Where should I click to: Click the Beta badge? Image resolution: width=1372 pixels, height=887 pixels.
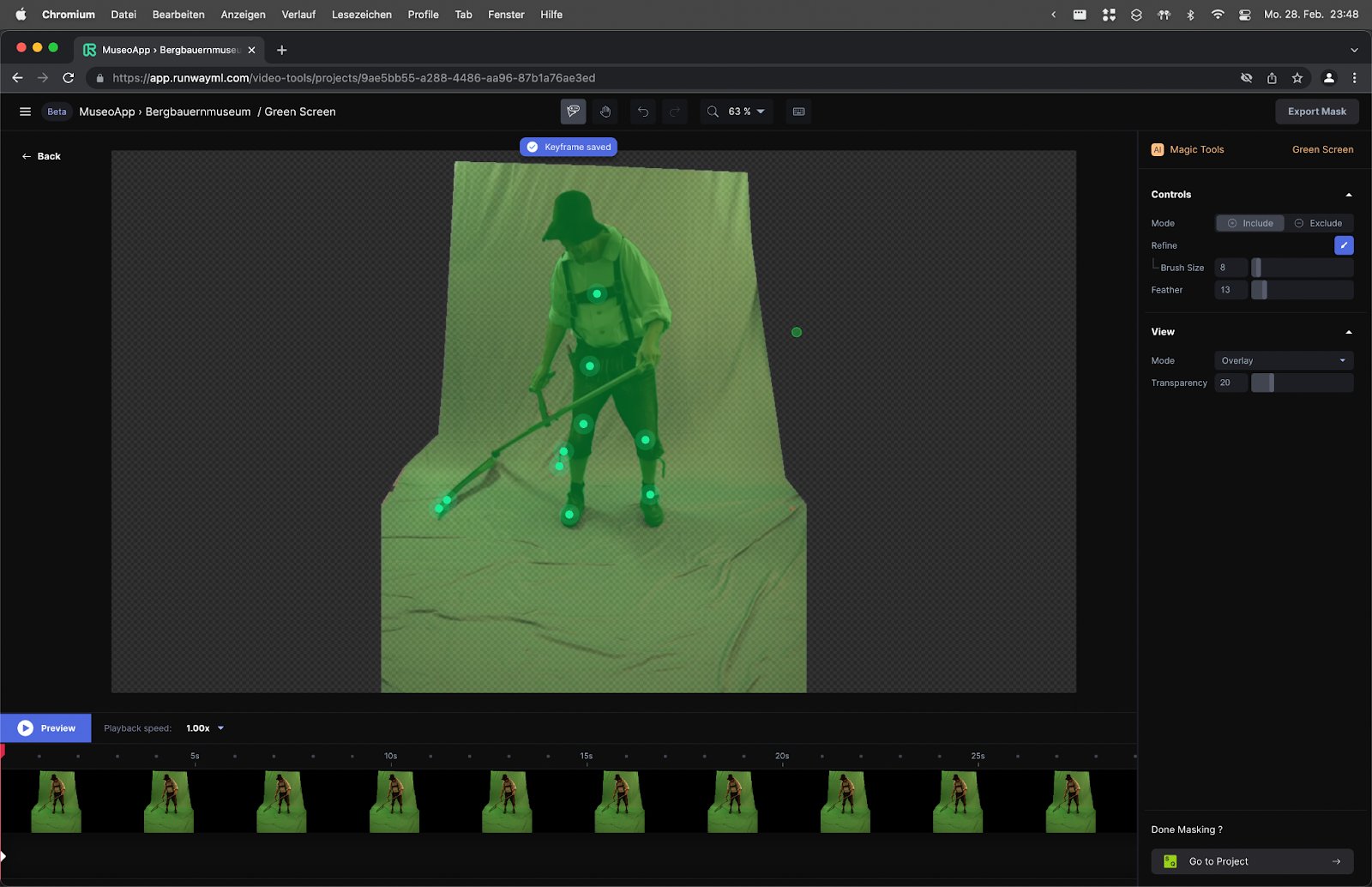coord(57,112)
